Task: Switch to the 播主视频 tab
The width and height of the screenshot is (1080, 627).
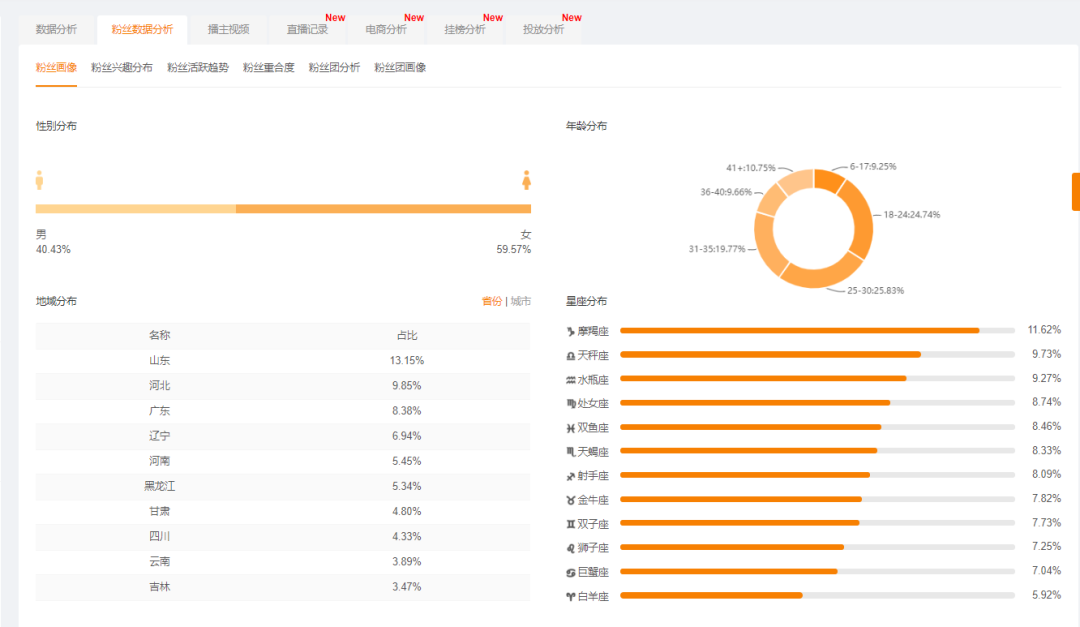Action: (229, 30)
